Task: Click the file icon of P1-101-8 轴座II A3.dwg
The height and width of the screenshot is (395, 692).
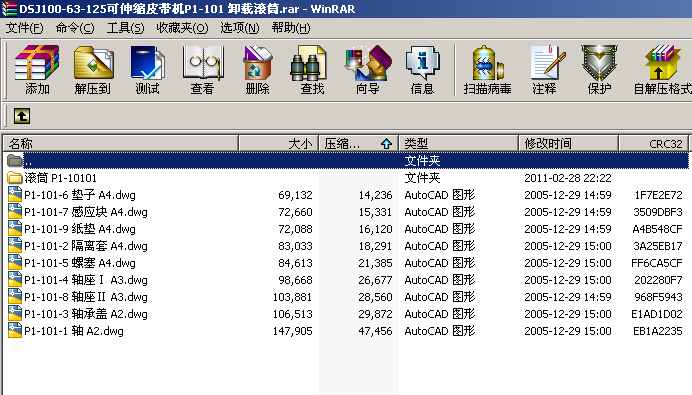Action: click(15, 297)
